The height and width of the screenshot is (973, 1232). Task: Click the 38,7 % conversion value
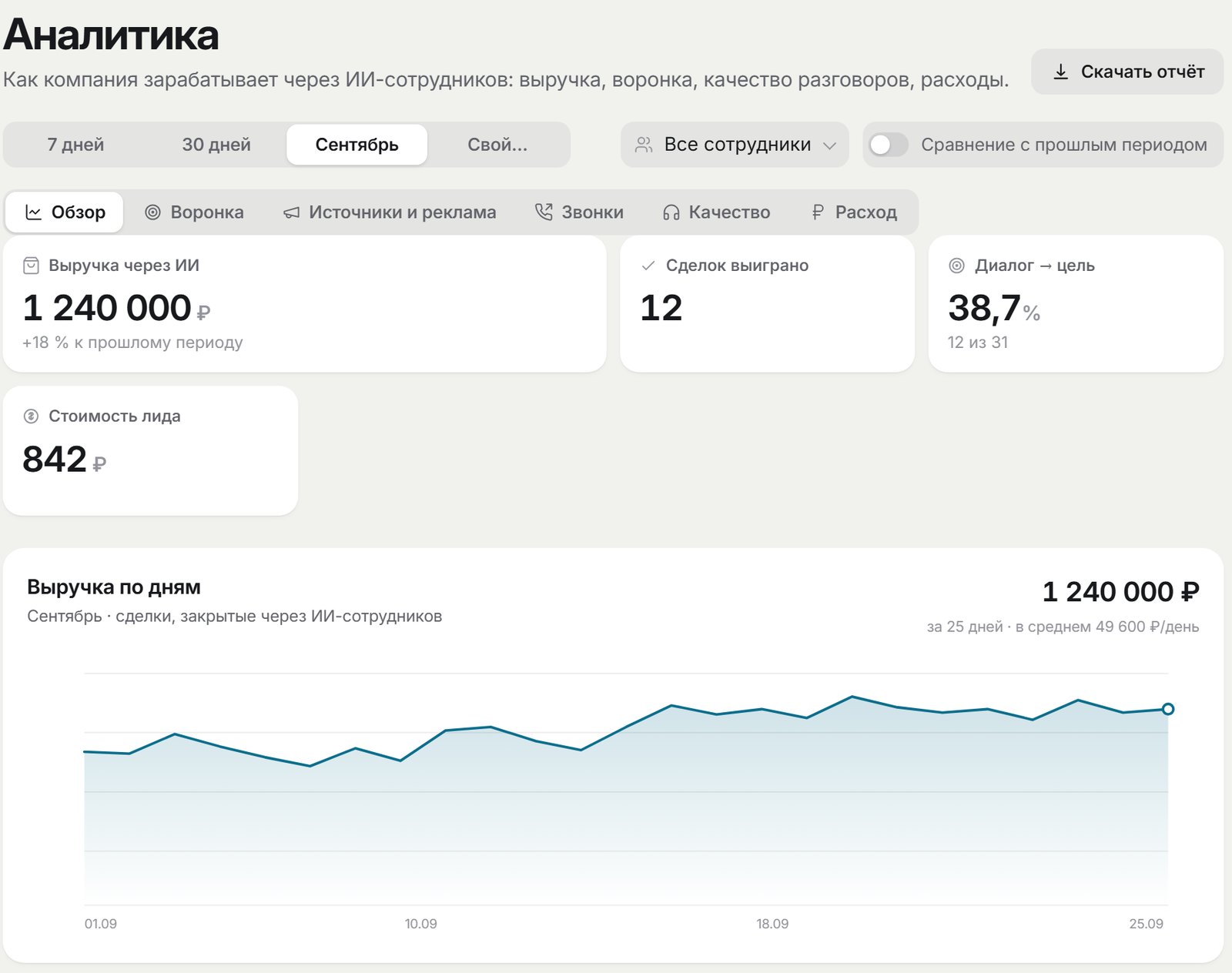(x=994, y=308)
